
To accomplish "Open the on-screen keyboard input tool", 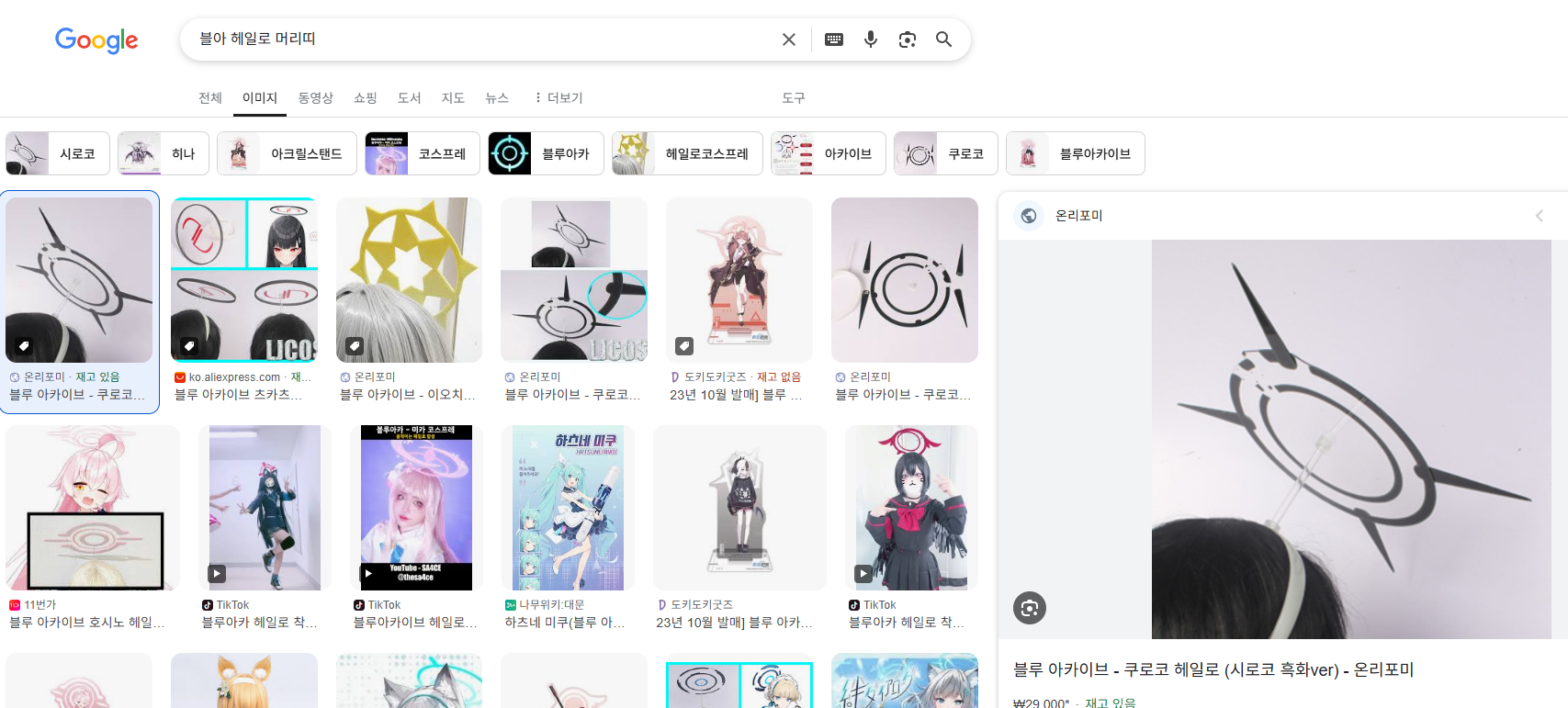I will click(834, 39).
